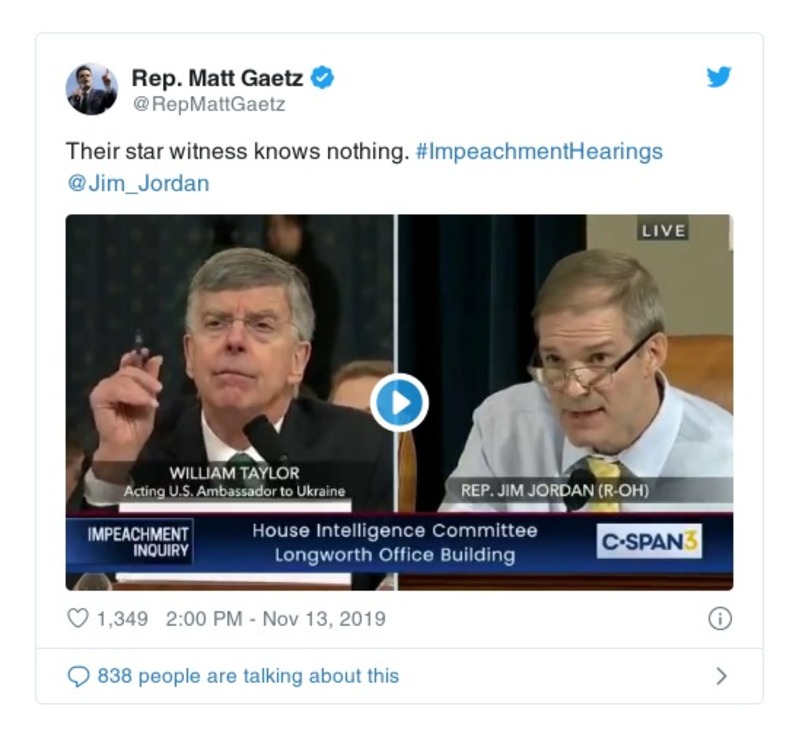Image resolution: width=799 pixels, height=741 pixels.
Task: Click the blue verified checkmark badge
Action: pyautogui.click(x=322, y=78)
